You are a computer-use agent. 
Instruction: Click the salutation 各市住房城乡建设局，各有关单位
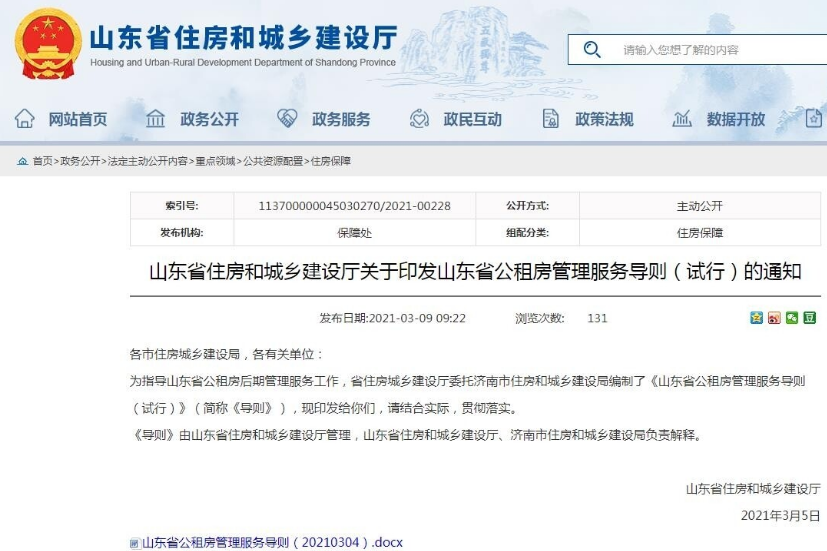pos(226,354)
